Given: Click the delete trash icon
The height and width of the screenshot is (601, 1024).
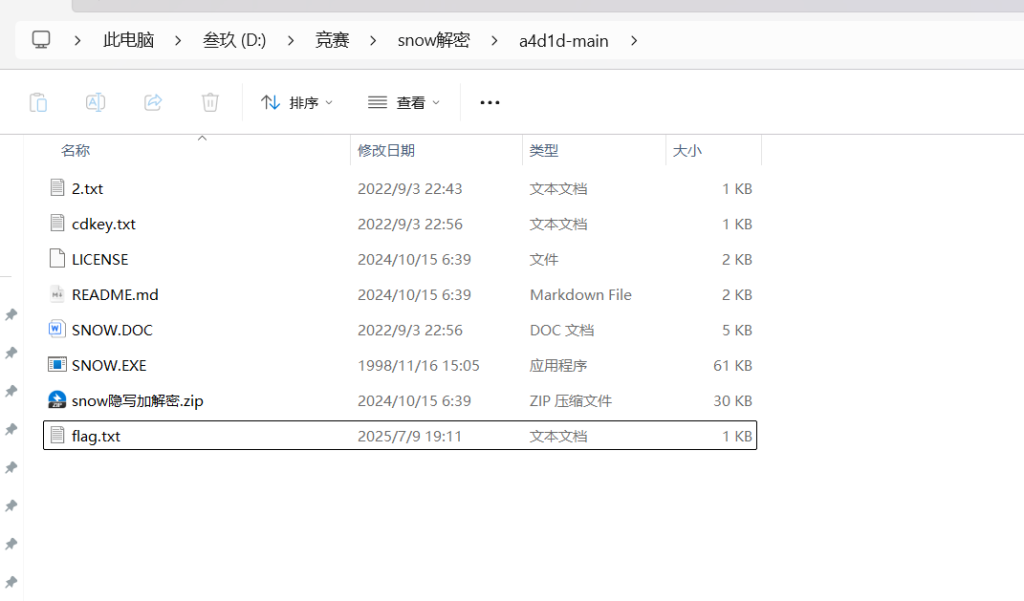Looking at the screenshot, I should pyautogui.click(x=210, y=102).
